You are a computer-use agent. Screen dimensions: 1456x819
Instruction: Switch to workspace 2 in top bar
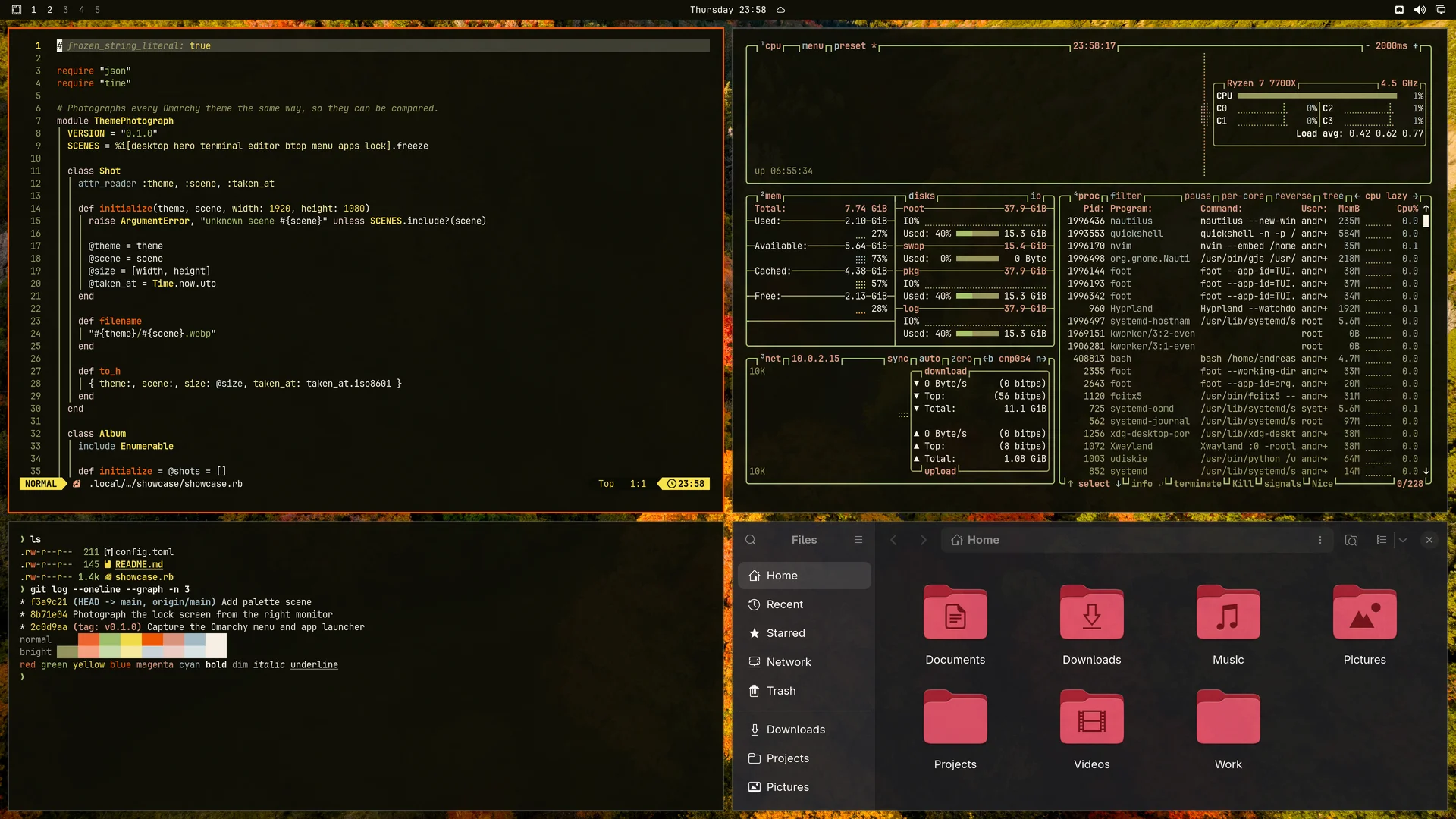pos(49,10)
